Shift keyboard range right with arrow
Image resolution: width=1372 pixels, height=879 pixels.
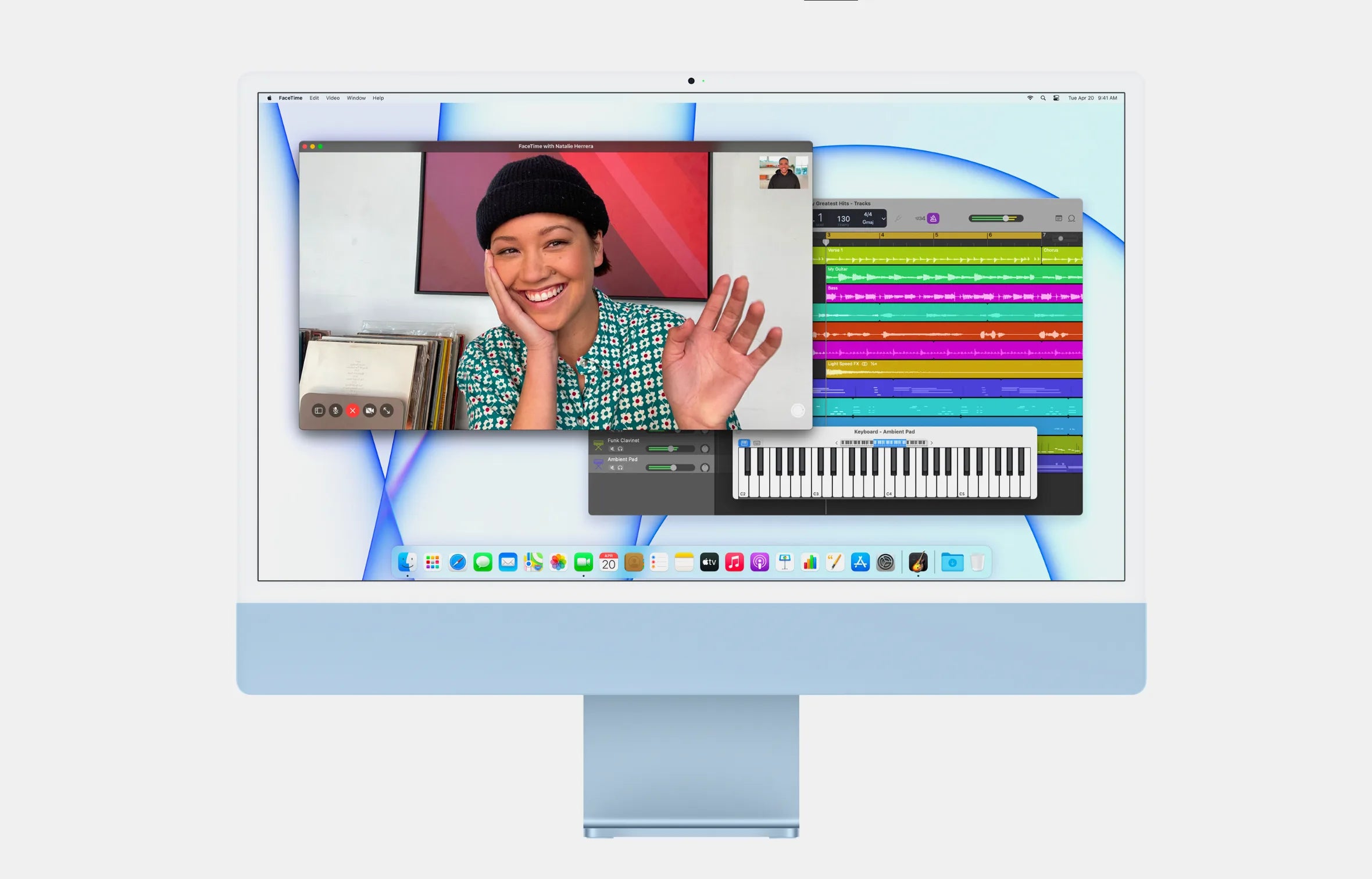point(931,443)
